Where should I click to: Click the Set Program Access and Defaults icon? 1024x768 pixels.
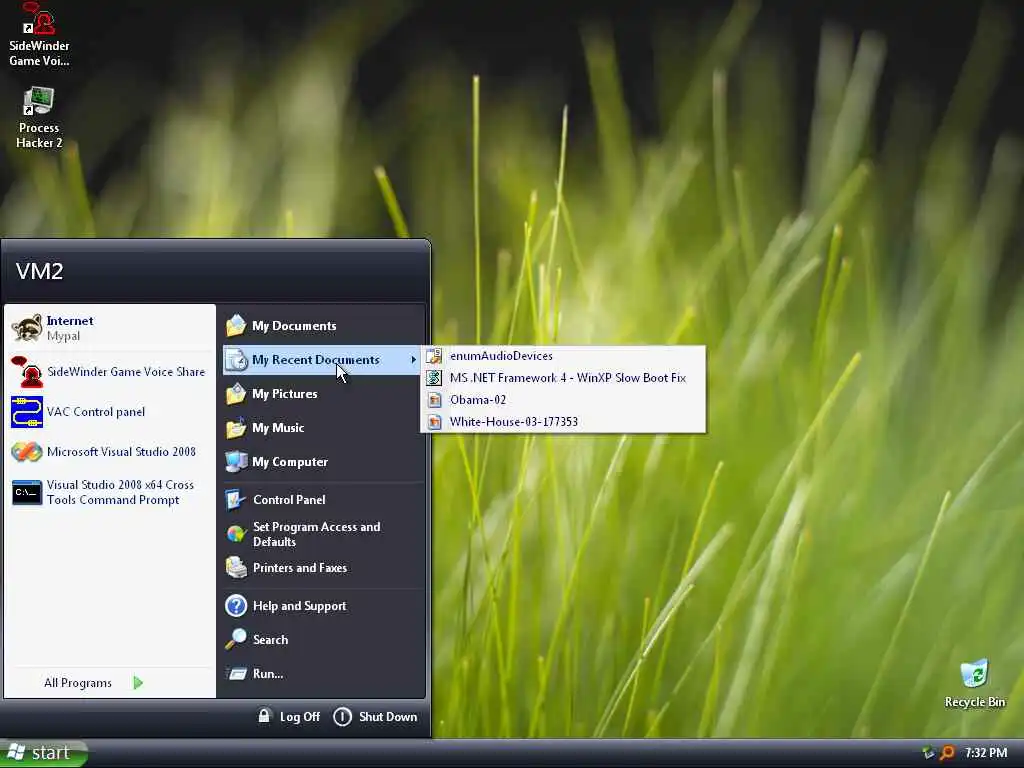coord(236,534)
